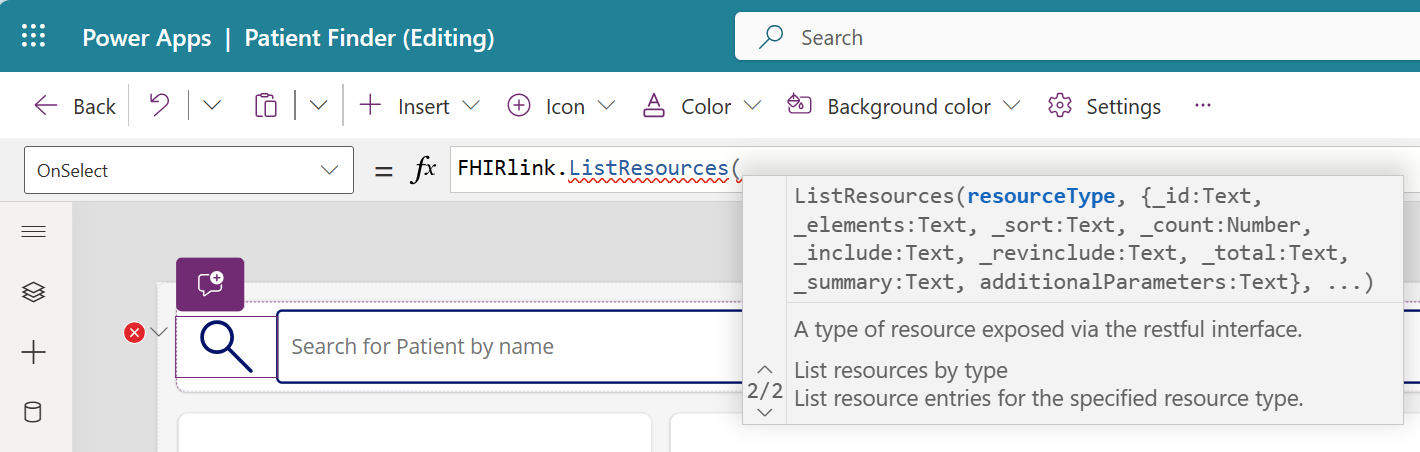
Task: Show next overload with down chevron
Action: point(766,412)
